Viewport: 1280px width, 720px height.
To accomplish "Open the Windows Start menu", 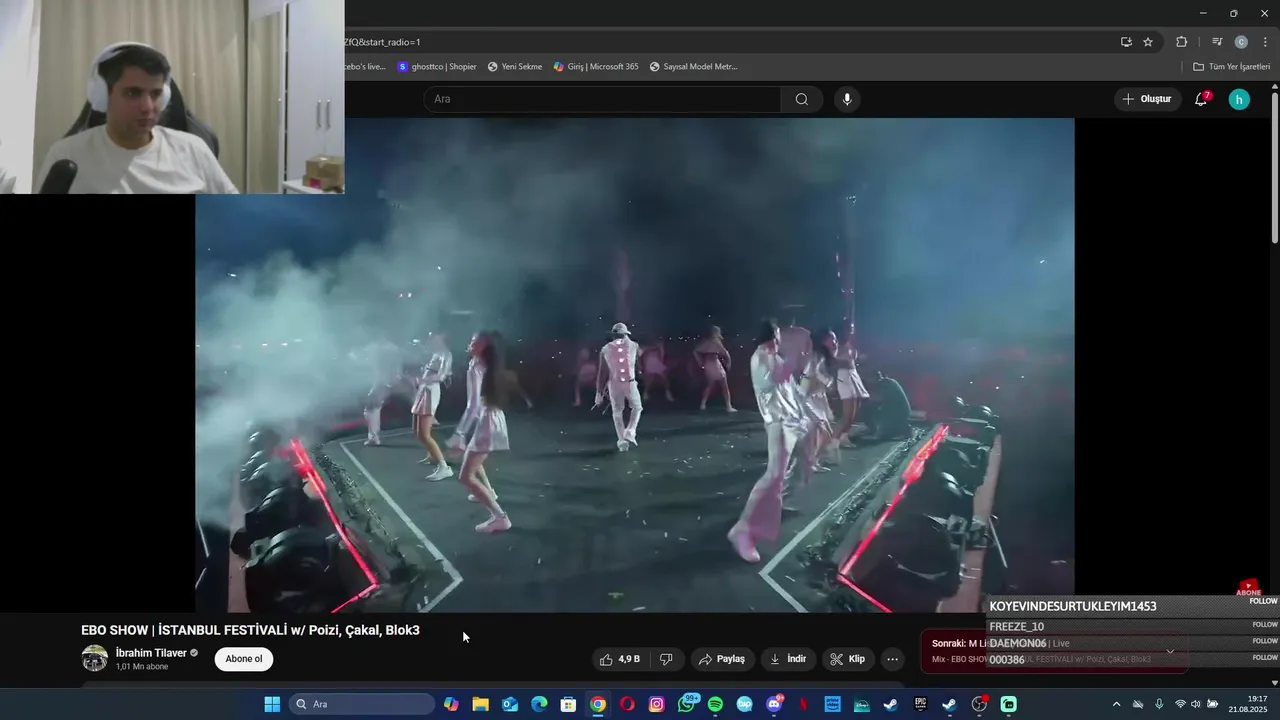I will (x=272, y=704).
